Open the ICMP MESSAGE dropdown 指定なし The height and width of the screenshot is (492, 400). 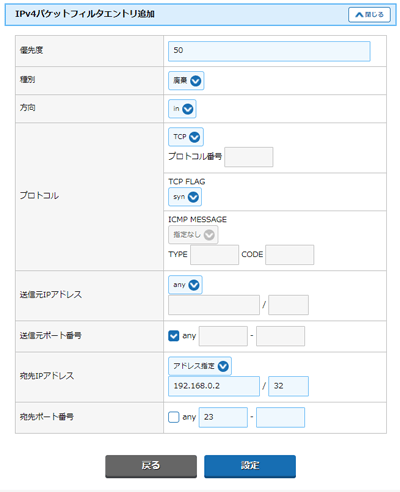tap(193, 235)
